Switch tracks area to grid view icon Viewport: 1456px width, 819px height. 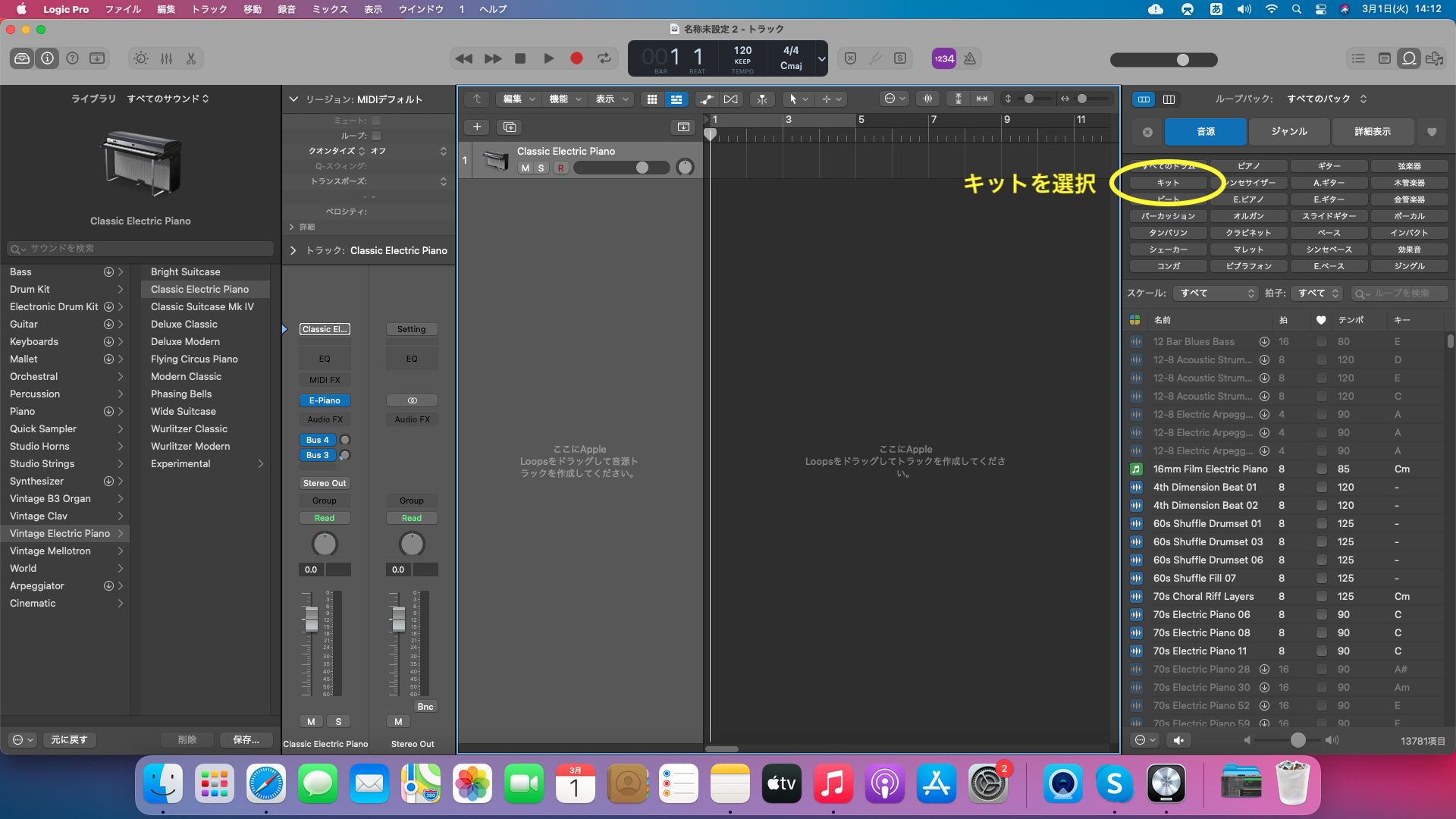652,99
